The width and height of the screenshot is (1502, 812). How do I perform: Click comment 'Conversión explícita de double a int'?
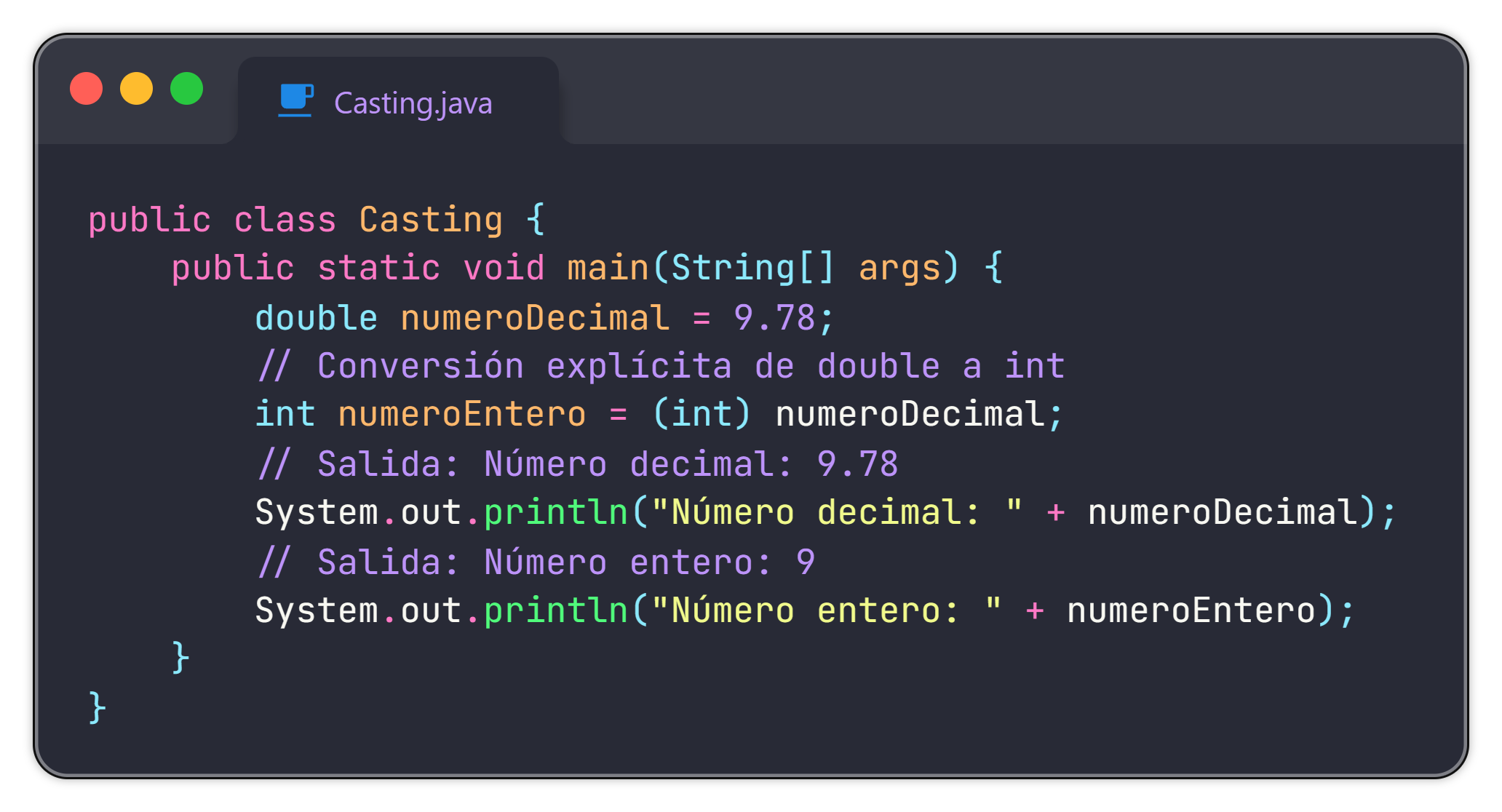coord(661,366)
